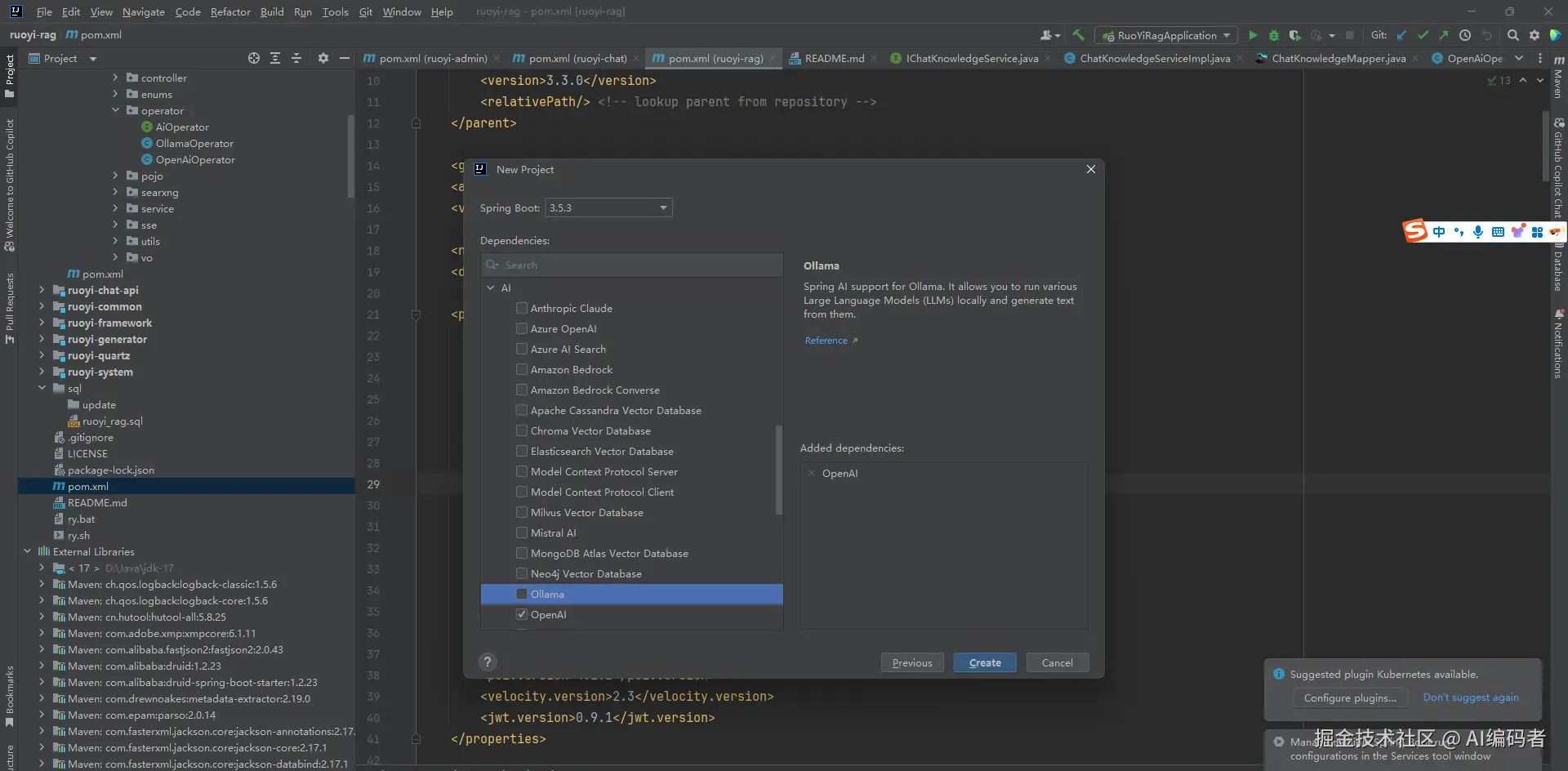Viewport: 1568px width, 771px height.
Task: Click the Debug bug icon in toolbar
Action: (1273, 35)
